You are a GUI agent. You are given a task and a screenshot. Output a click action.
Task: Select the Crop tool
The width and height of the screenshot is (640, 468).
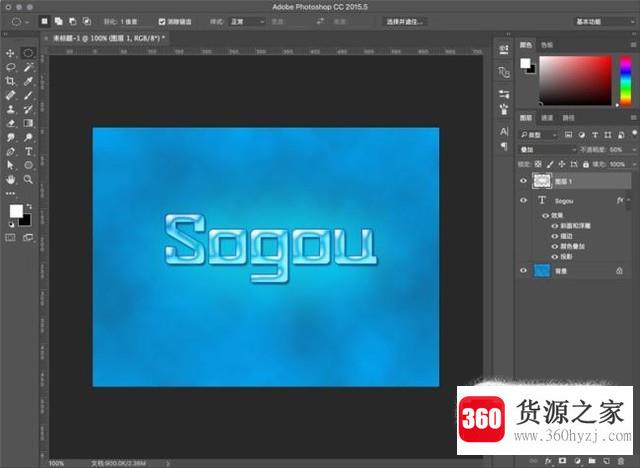click(x=10, y=81)
